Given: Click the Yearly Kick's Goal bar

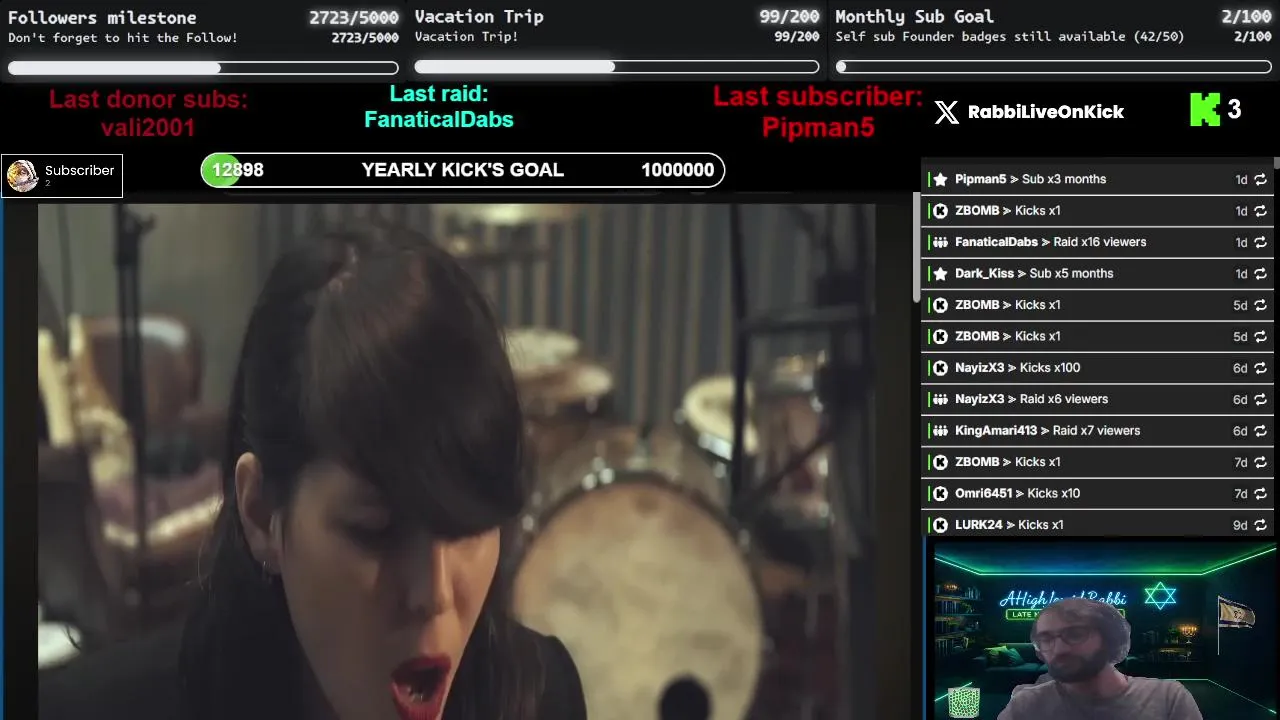Looking at the screenshot, I should coord(462,170).
